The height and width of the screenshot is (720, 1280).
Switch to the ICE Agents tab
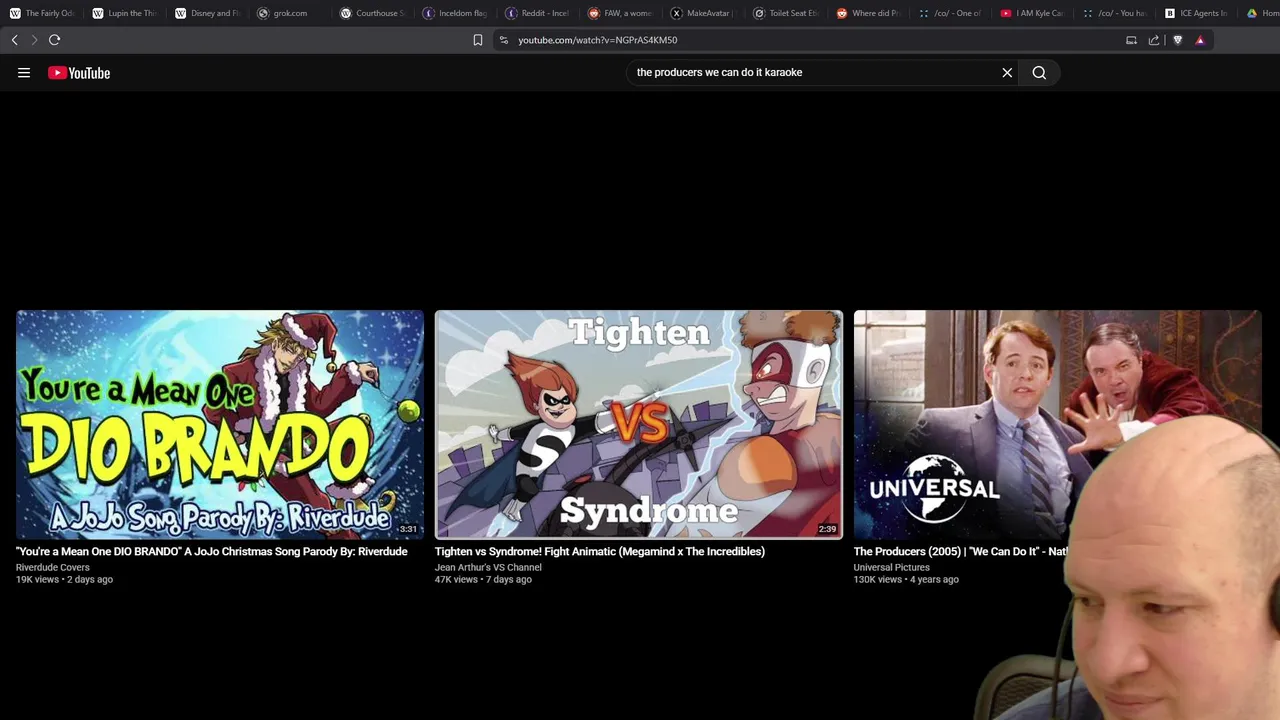point(1198,13)
